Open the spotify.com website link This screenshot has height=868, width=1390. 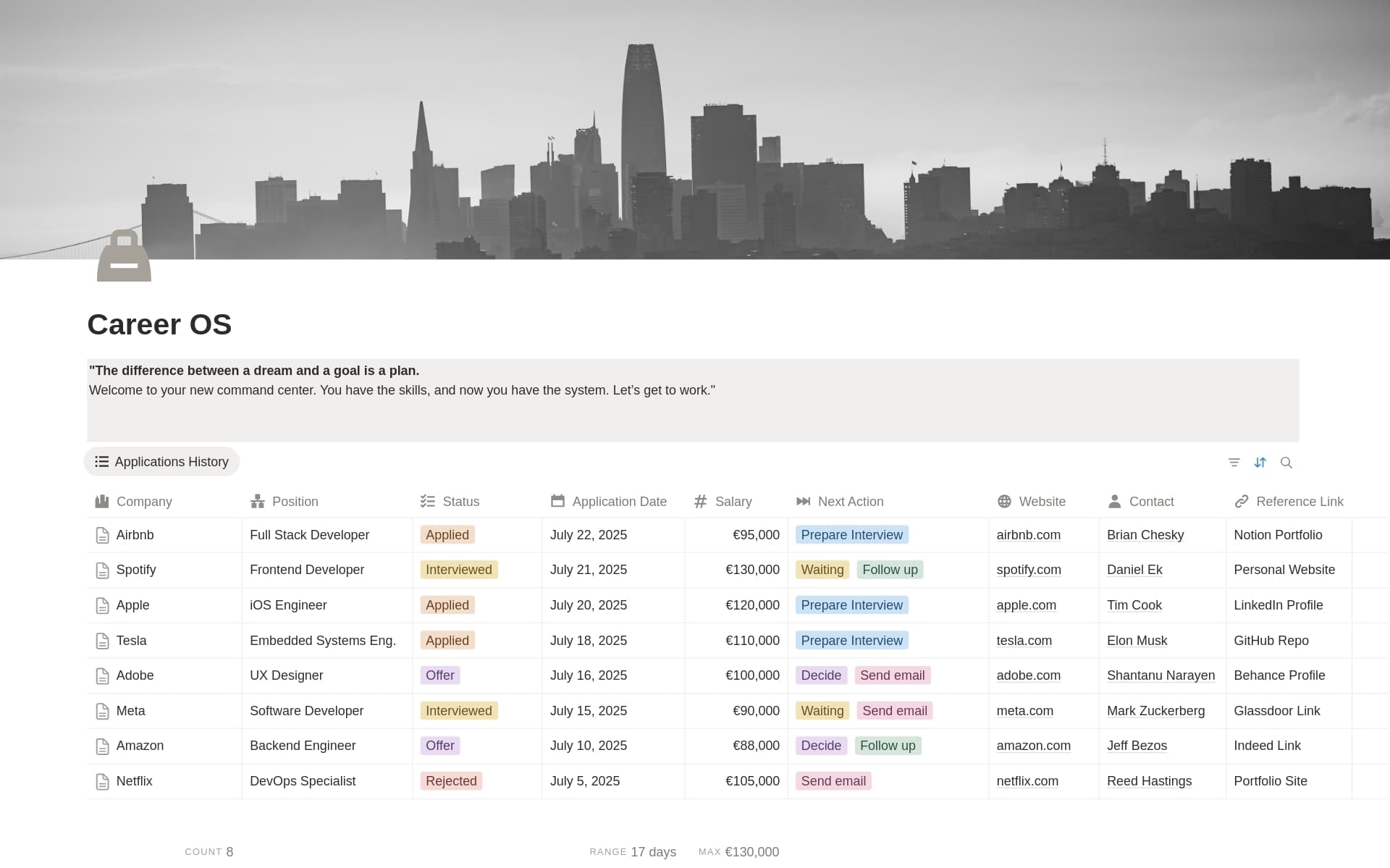tap(1029, 570)
